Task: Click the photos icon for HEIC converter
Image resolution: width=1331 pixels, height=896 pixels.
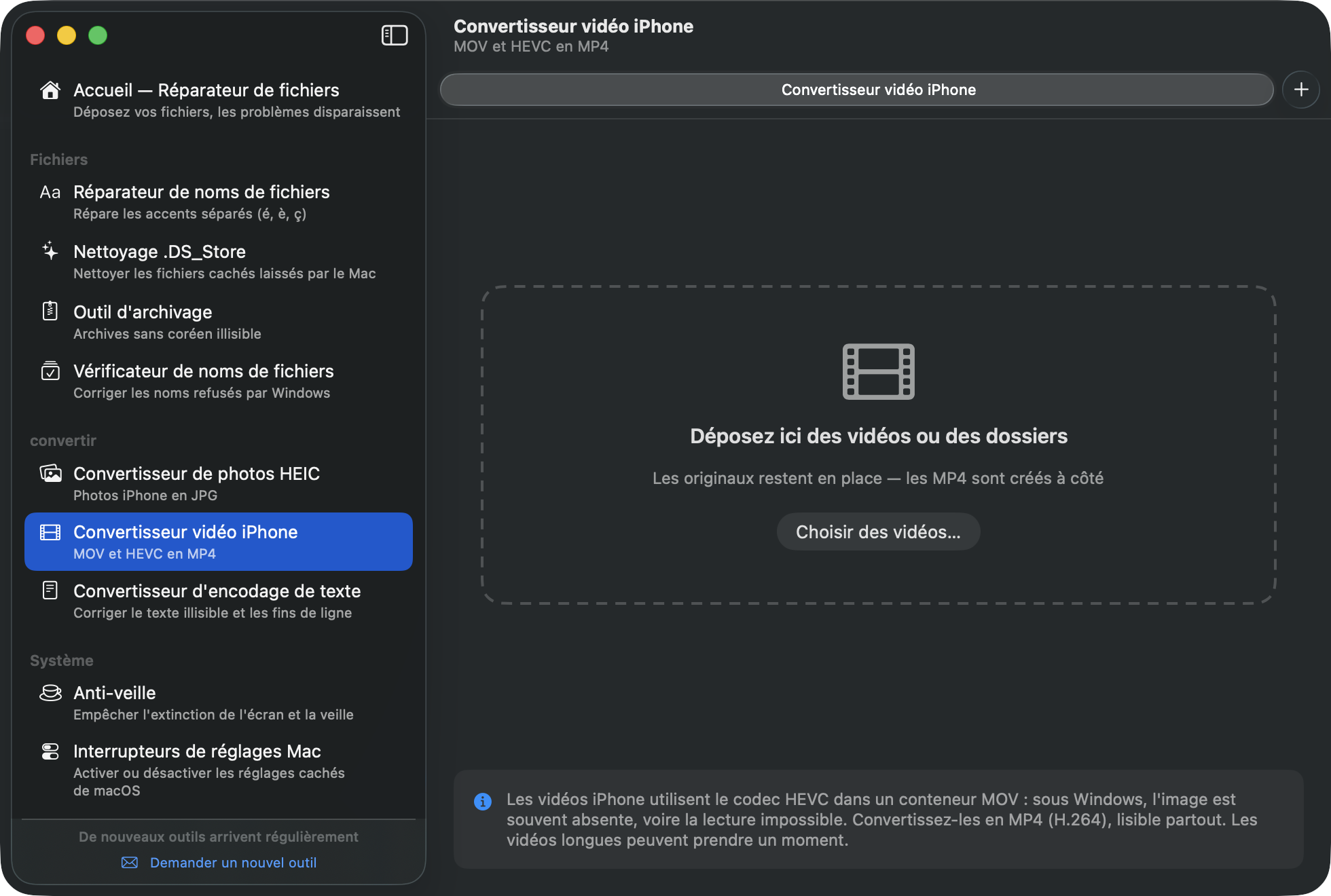Action: [x=50, y=473]
